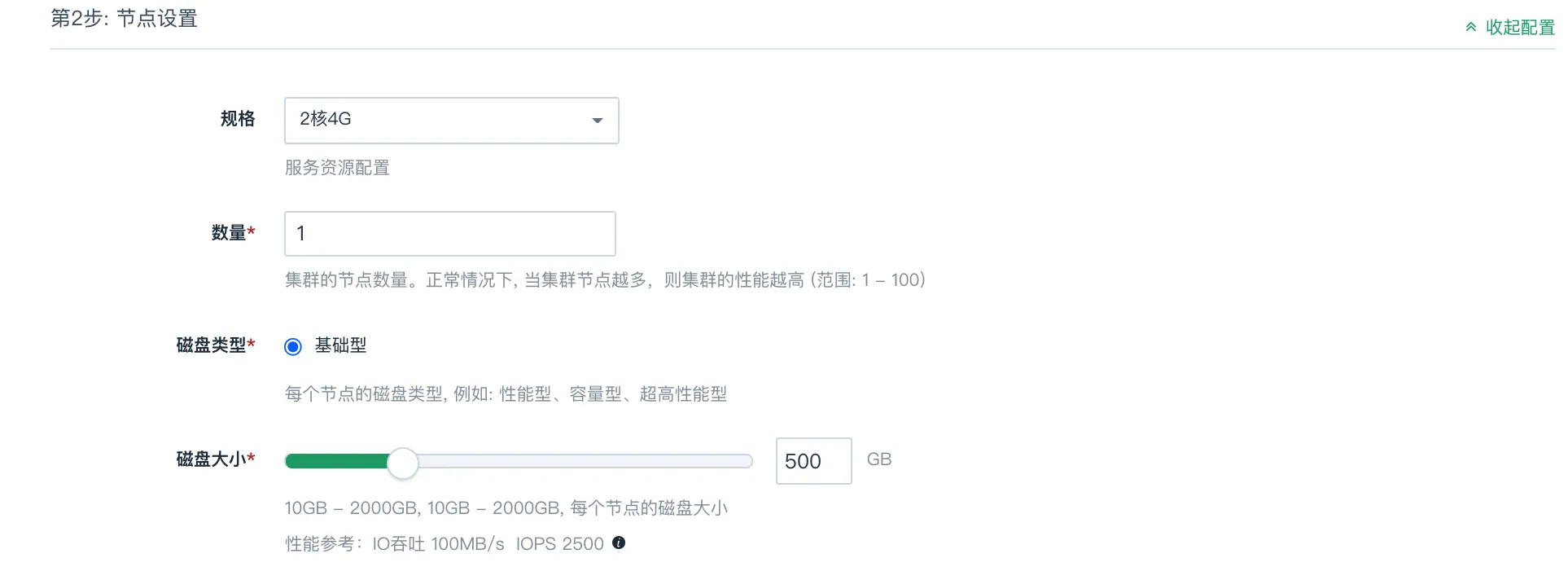This screenshot has width=1568, height=580.
Task: Select the 基础型 disk type radio button
Action: pyautogui.click(x=293, y=346)
